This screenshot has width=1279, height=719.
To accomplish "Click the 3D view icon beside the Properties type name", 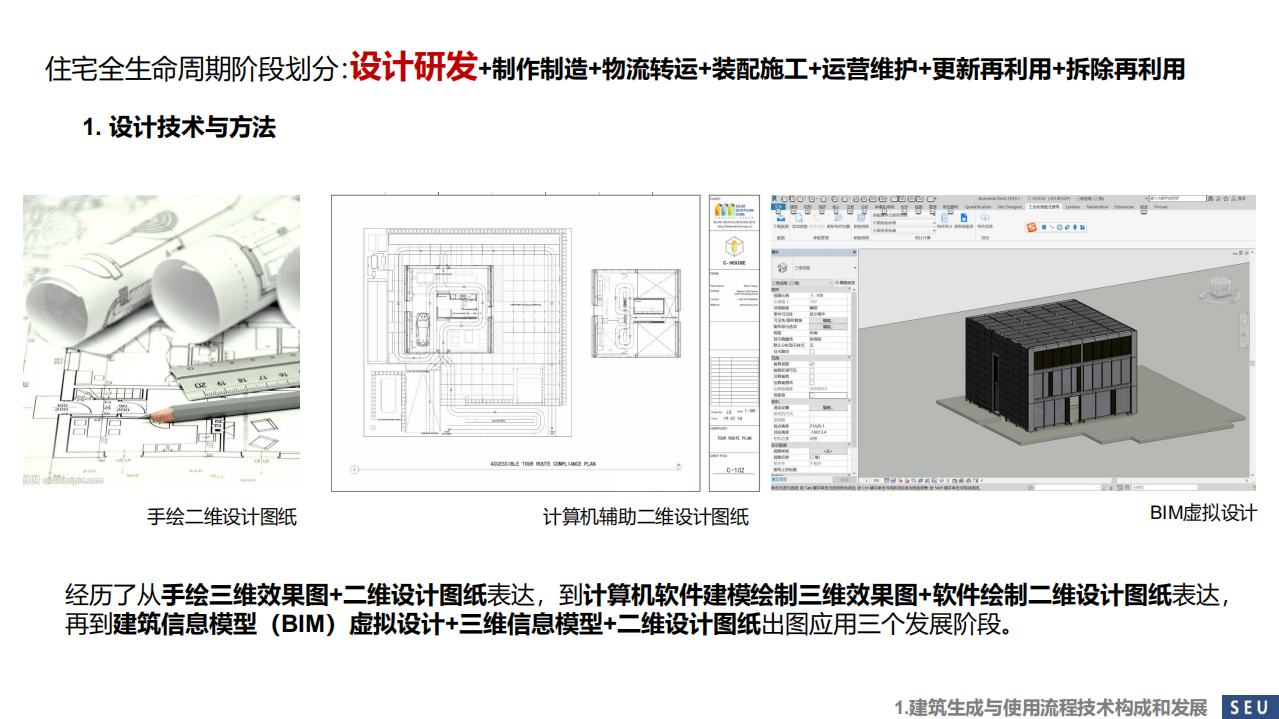I will click(781, 266).
